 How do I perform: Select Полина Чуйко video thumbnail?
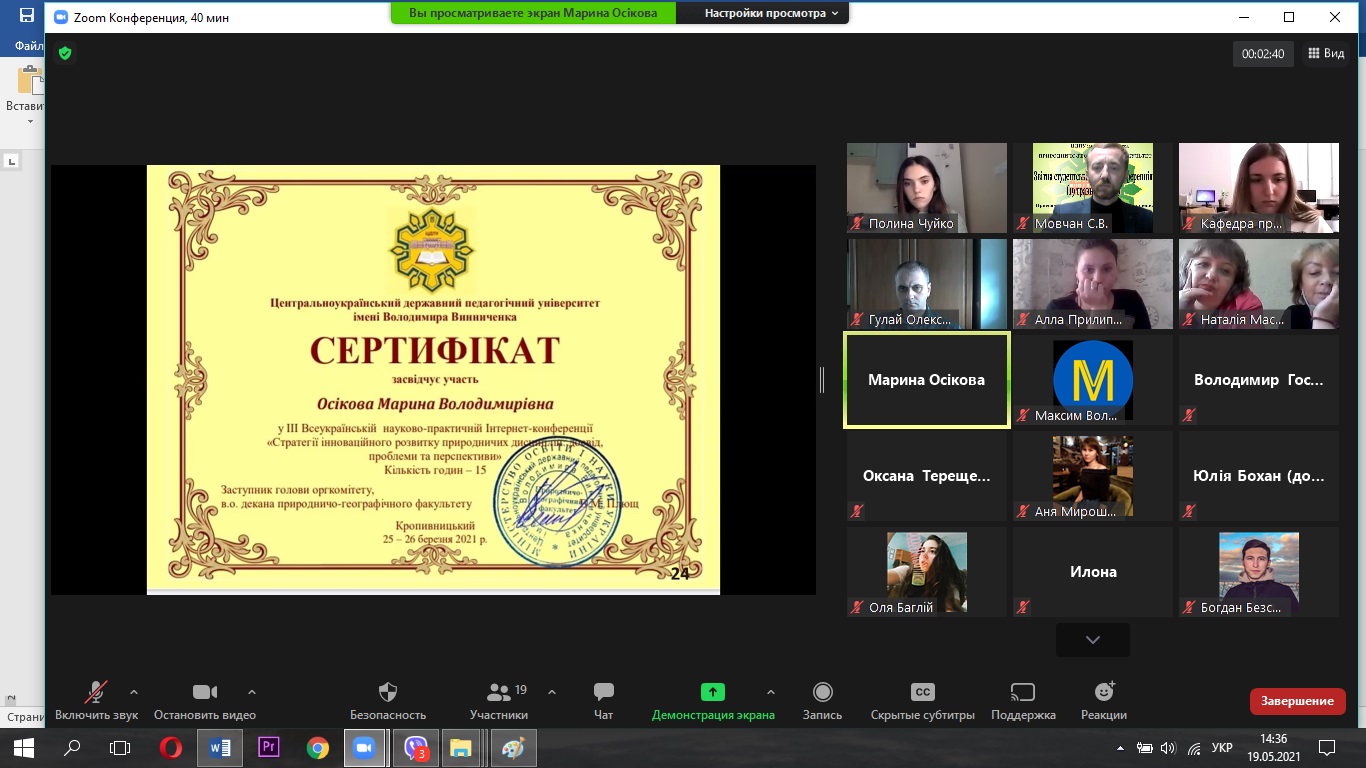926,187
